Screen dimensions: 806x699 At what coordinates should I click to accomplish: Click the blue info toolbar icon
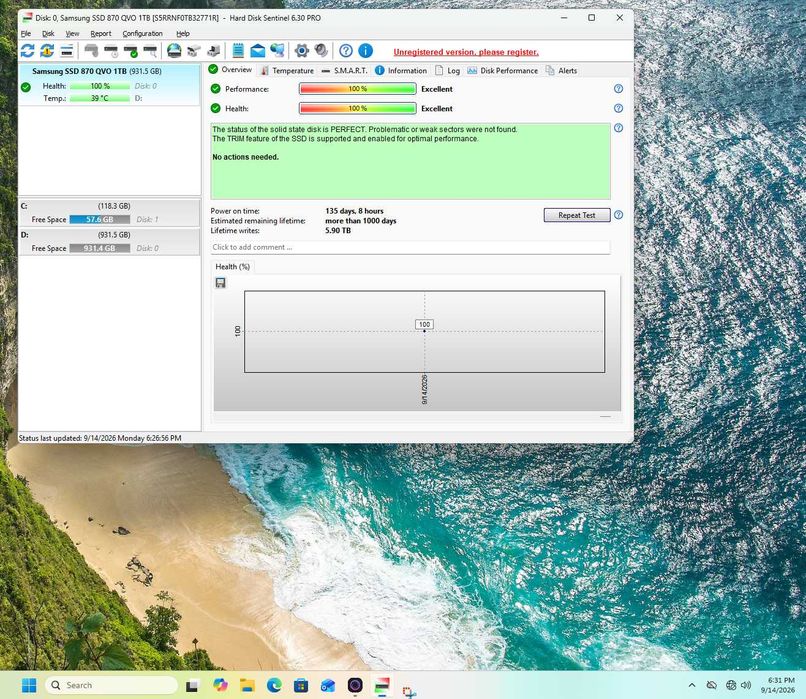point(365,50)
